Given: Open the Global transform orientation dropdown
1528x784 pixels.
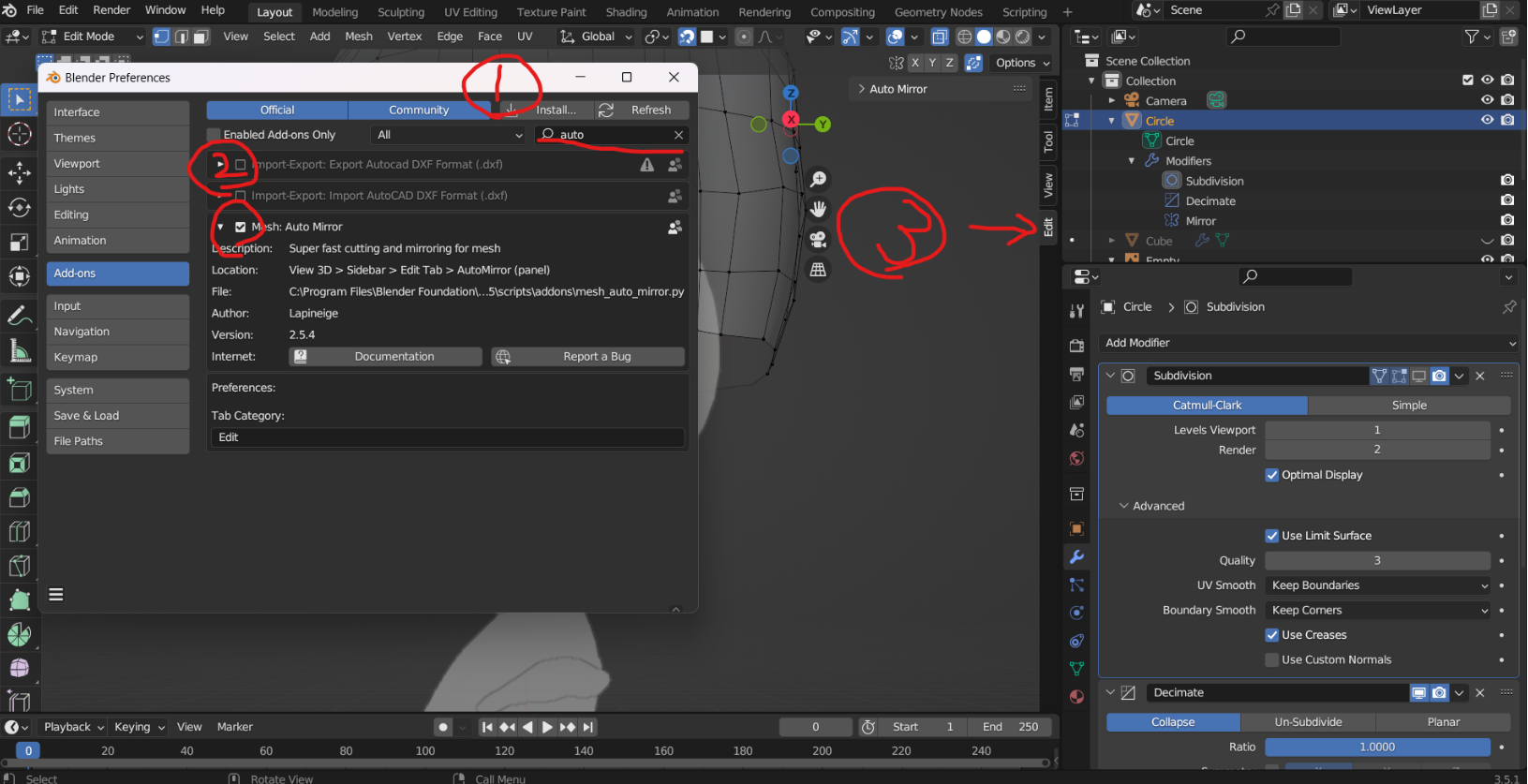Looking at the screenshot, I should [x=597, y=37].
